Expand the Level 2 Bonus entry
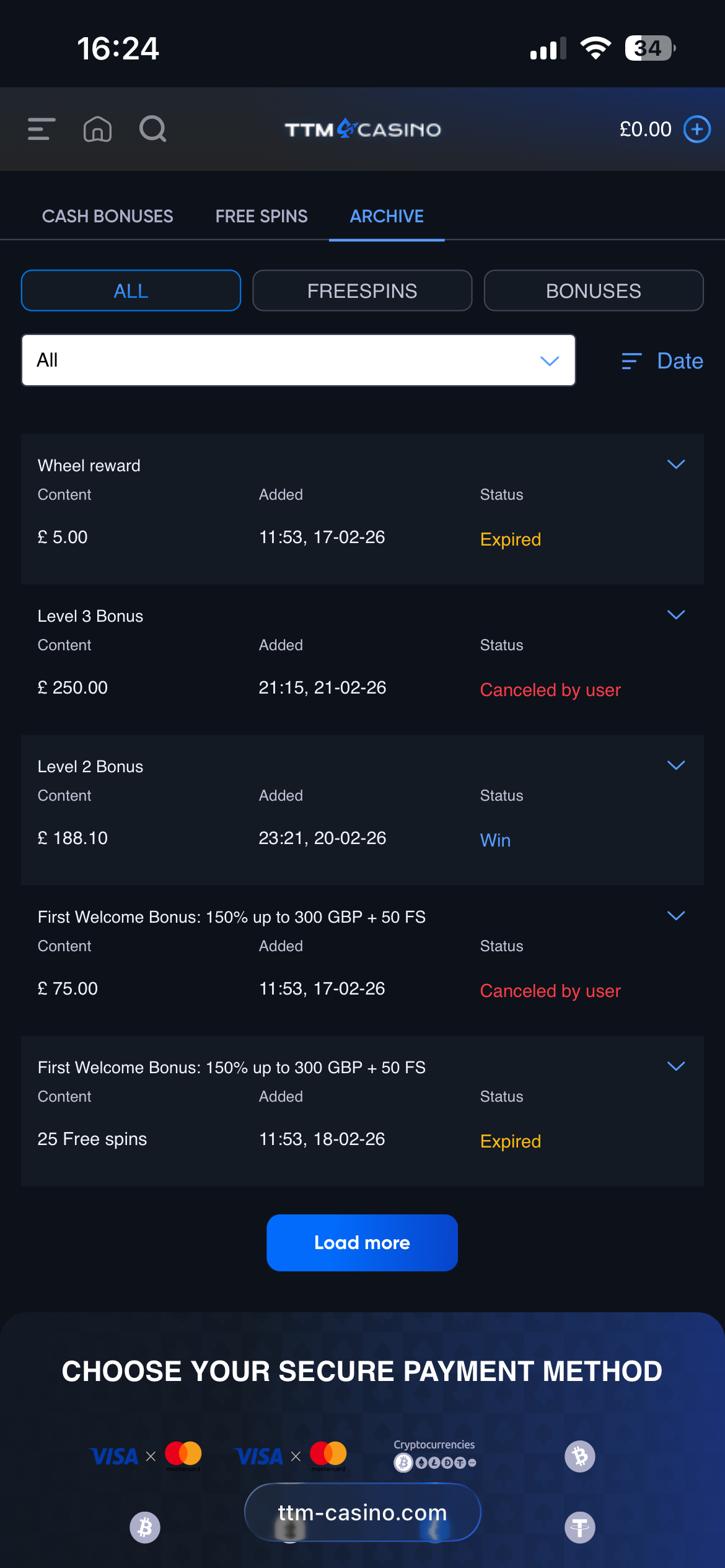The width and height of the screenshot is (725, 1568). [675, 765]
